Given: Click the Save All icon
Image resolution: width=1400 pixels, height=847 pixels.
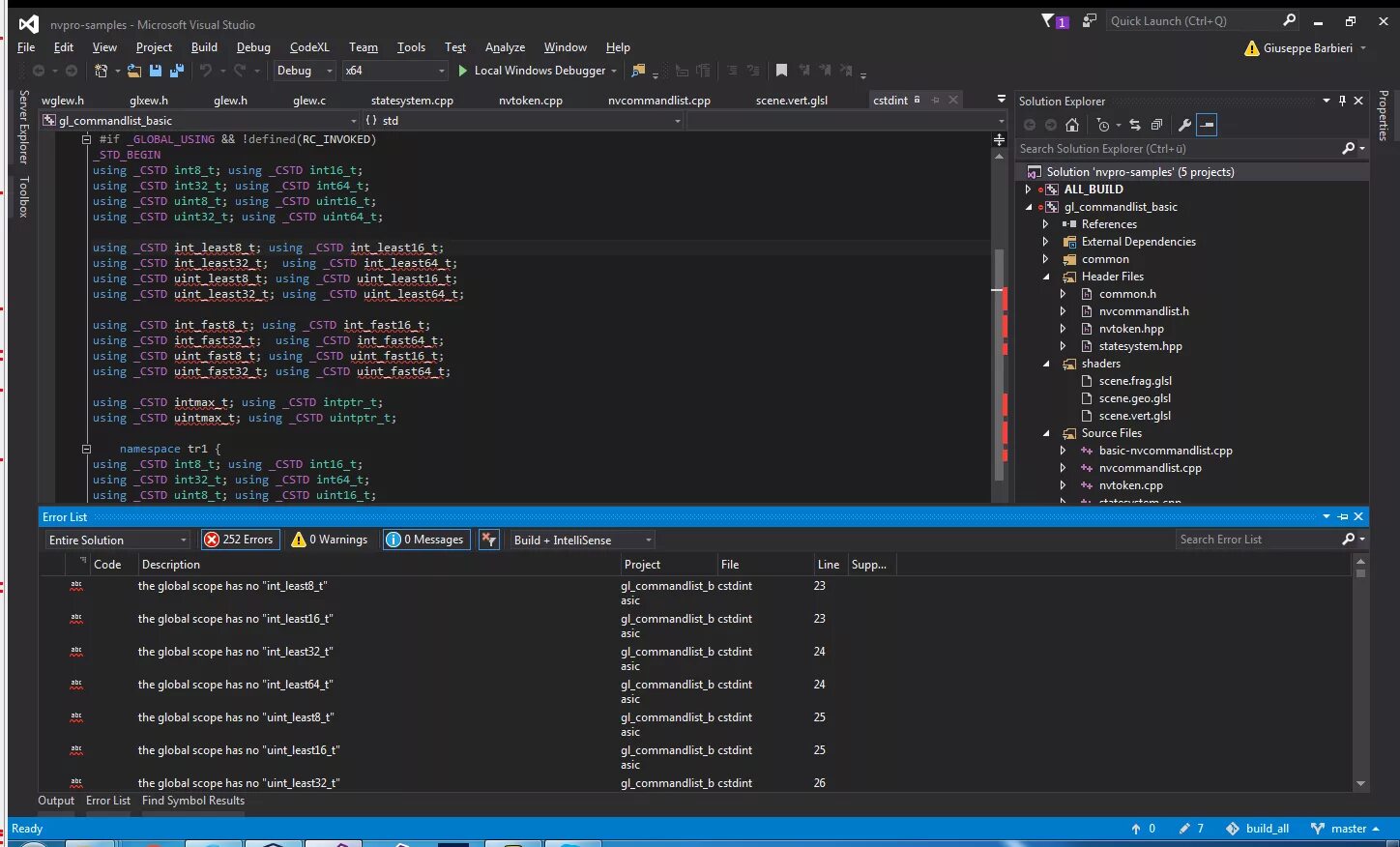Looking at the screenshot, I should [176, 71].
